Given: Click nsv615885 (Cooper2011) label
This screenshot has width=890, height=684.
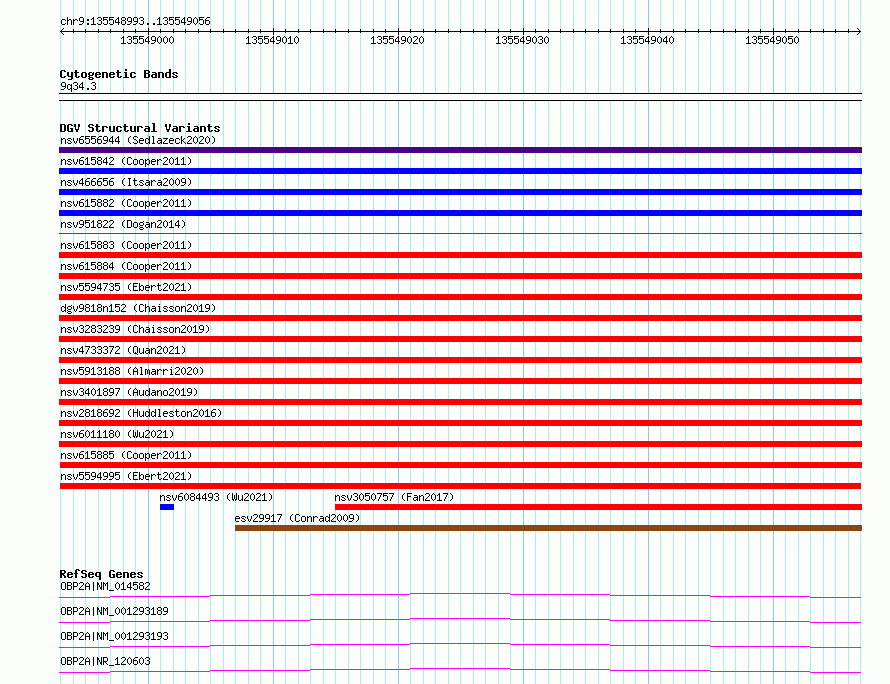Looking at the screenshot, I should (x=126, y=455).
